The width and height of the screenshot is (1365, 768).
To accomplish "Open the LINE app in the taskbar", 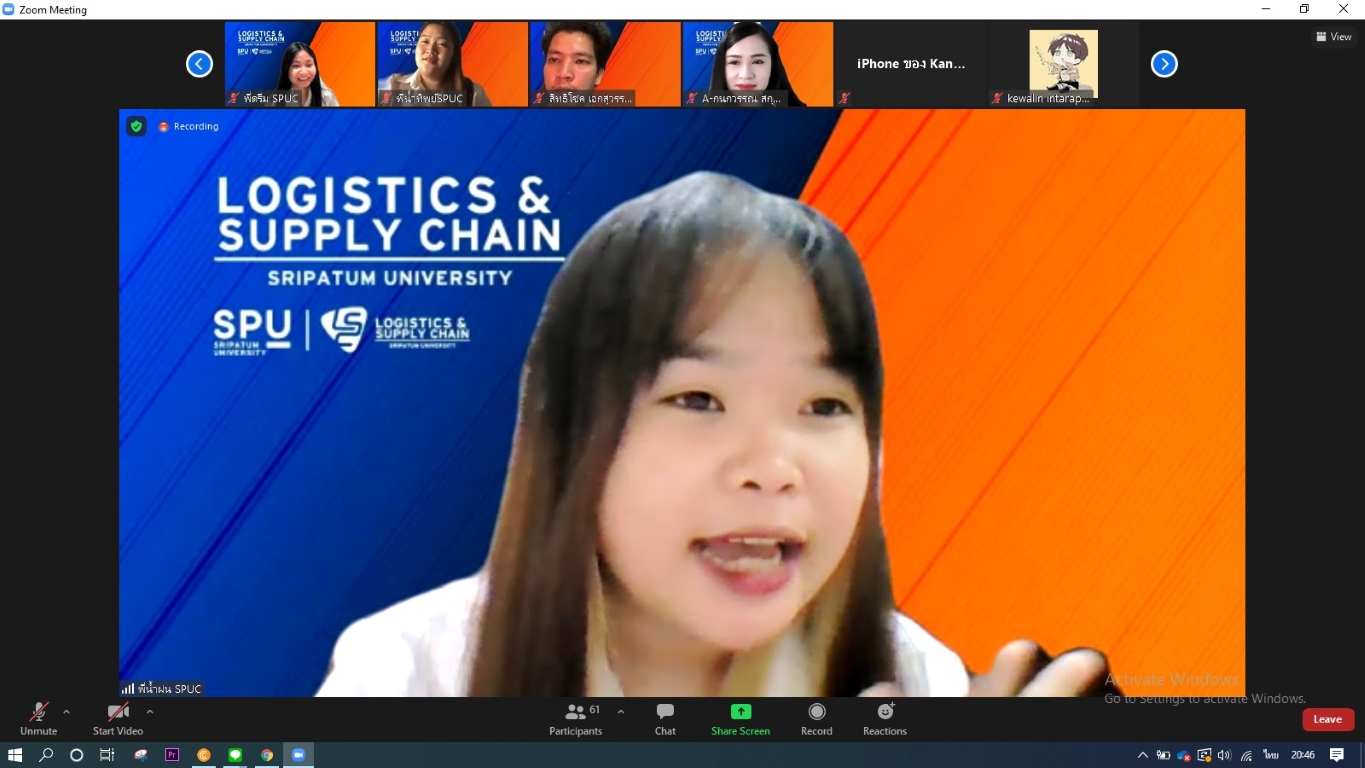I will pyautogui.click(x=235, y=755).
